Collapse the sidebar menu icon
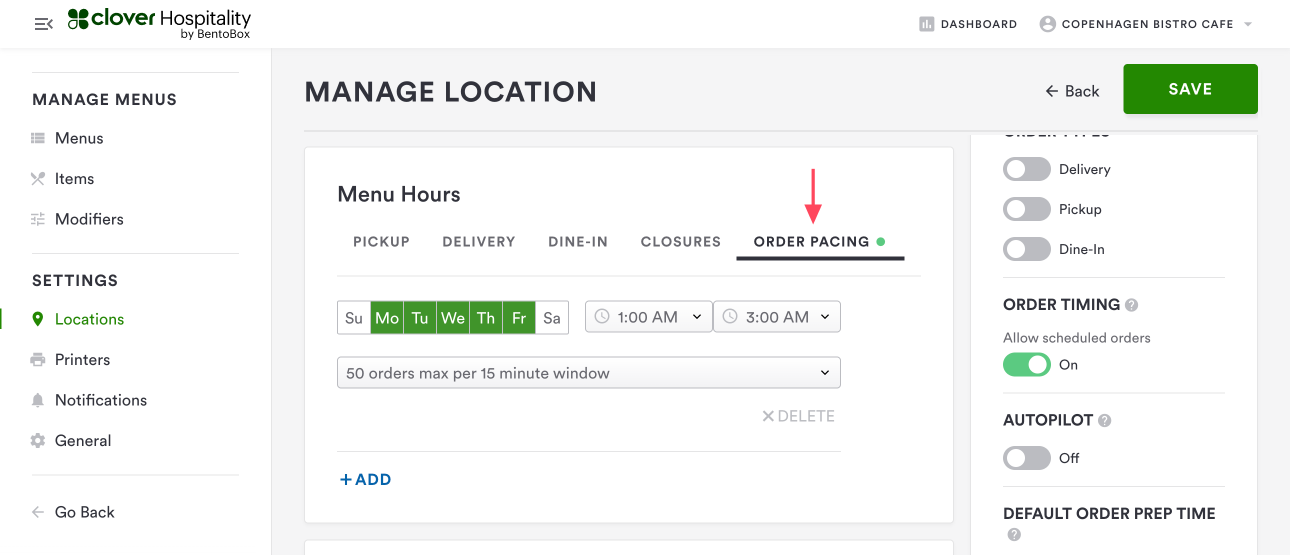 [43, 24]
